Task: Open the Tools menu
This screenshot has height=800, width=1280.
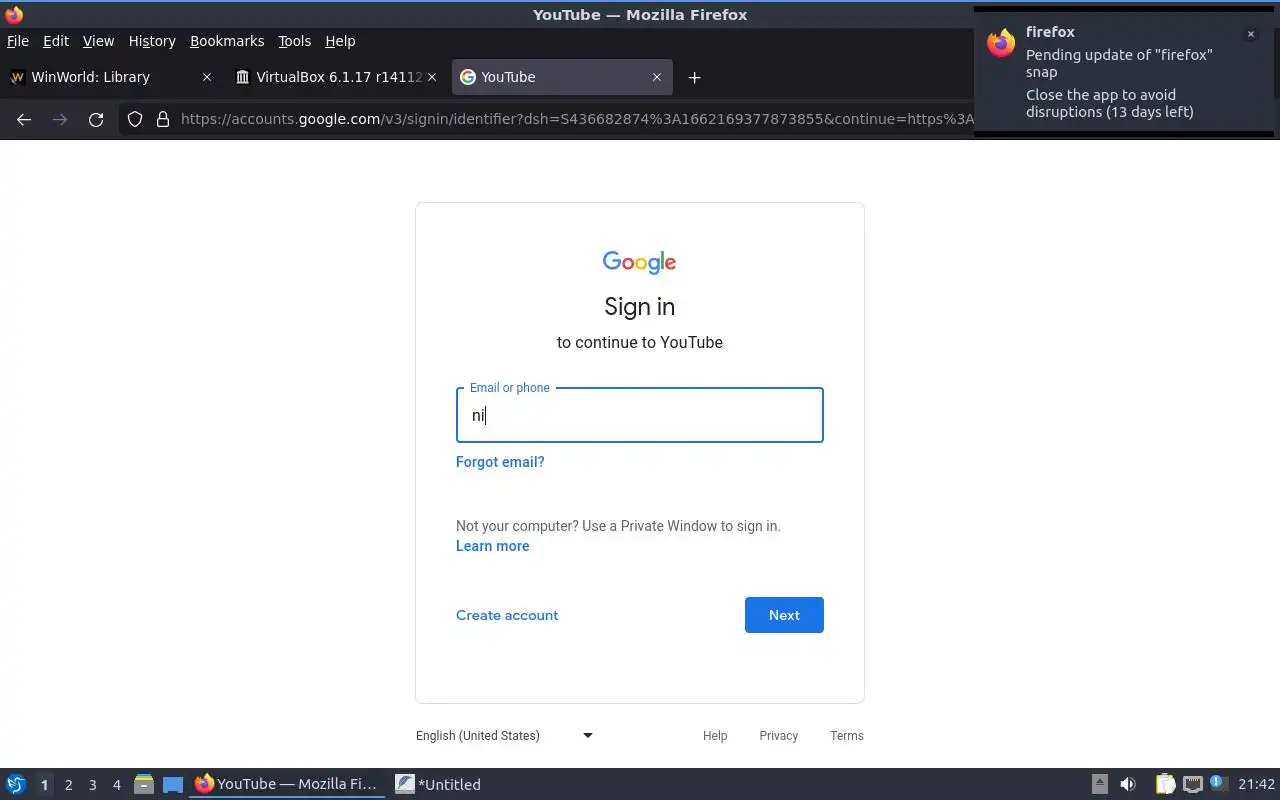Action: point(294,41)
